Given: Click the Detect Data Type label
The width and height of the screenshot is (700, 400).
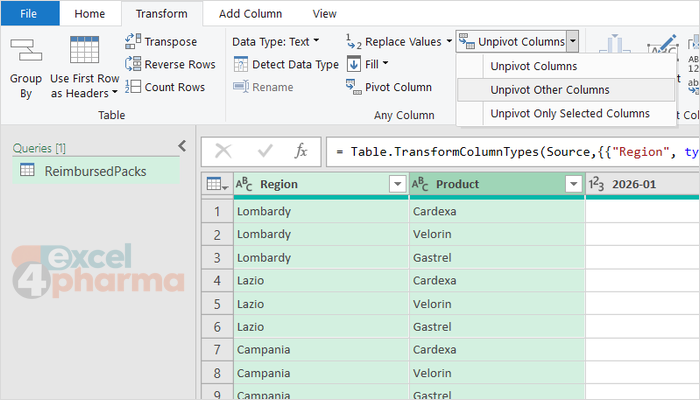Looking at the screenshot, I should [296, 65].
